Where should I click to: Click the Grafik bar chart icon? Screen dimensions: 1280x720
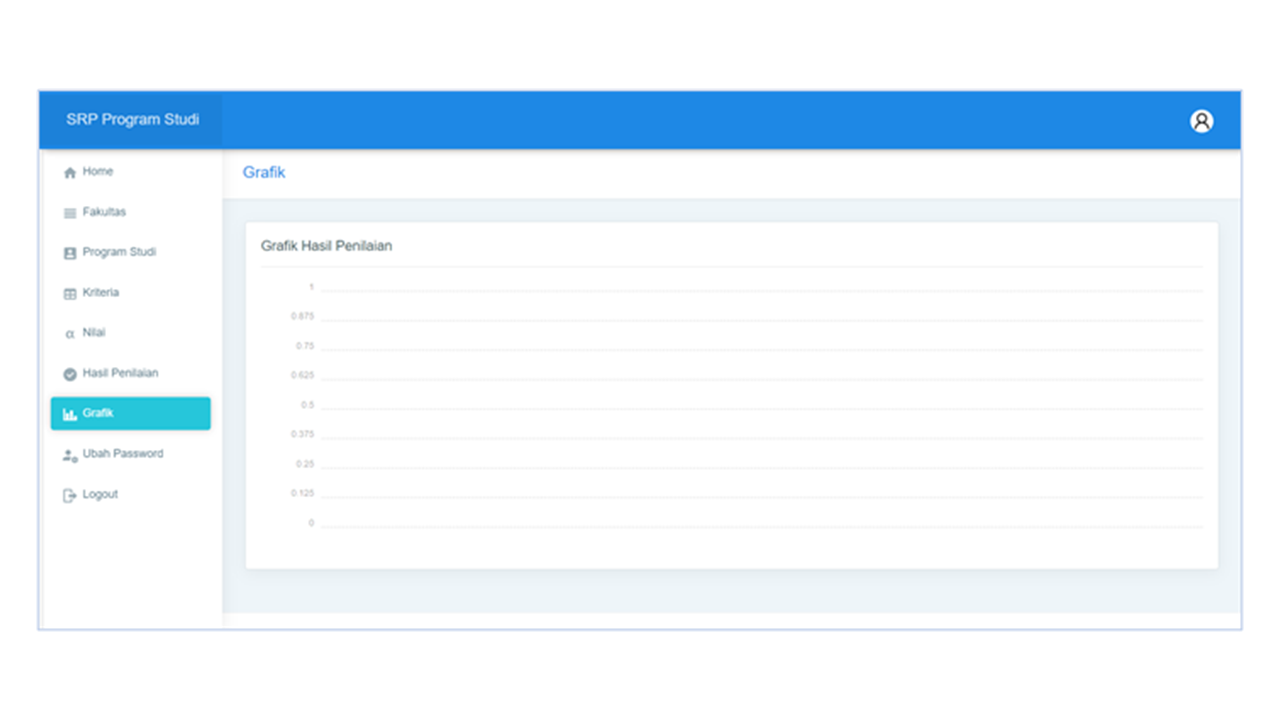pyautogui.click(x=70, y=414)
